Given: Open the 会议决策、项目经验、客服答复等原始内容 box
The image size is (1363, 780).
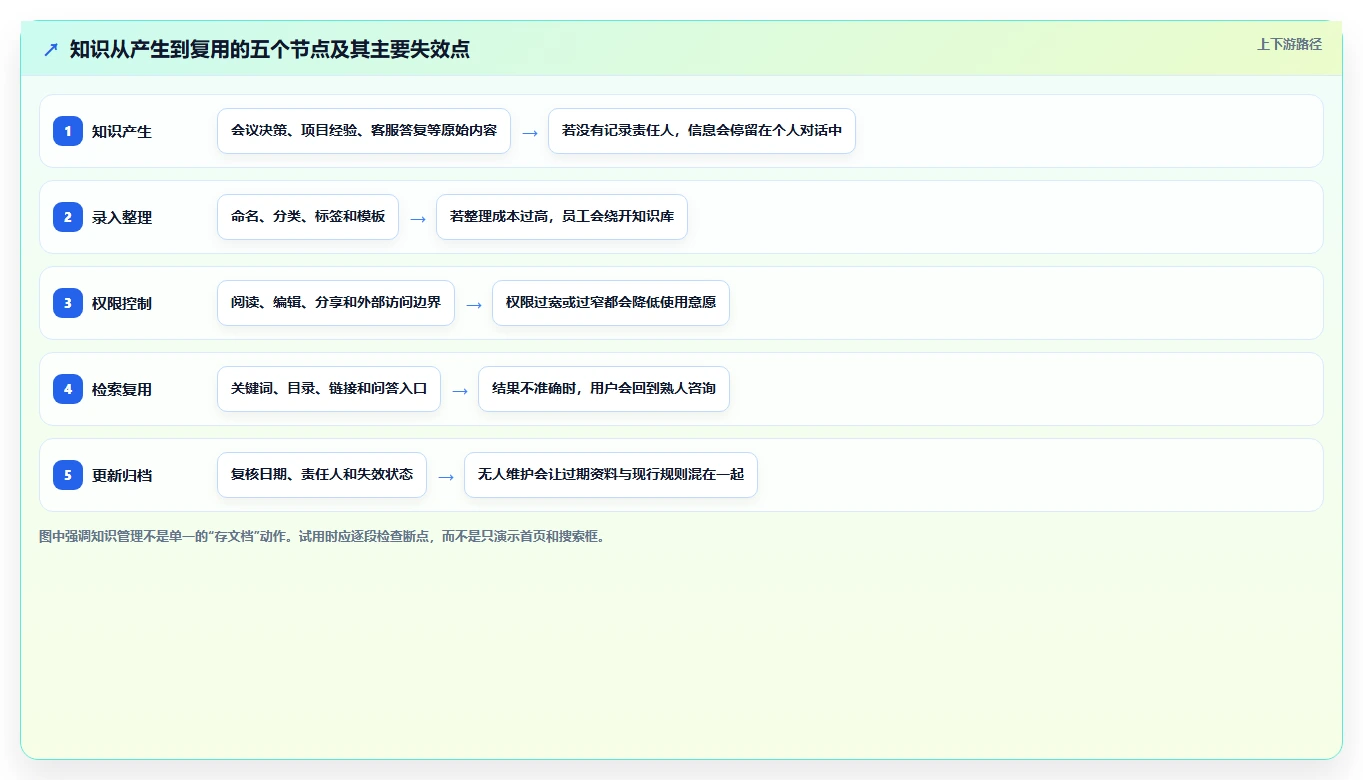Looking at the screenshot, I should pos(364,131).
